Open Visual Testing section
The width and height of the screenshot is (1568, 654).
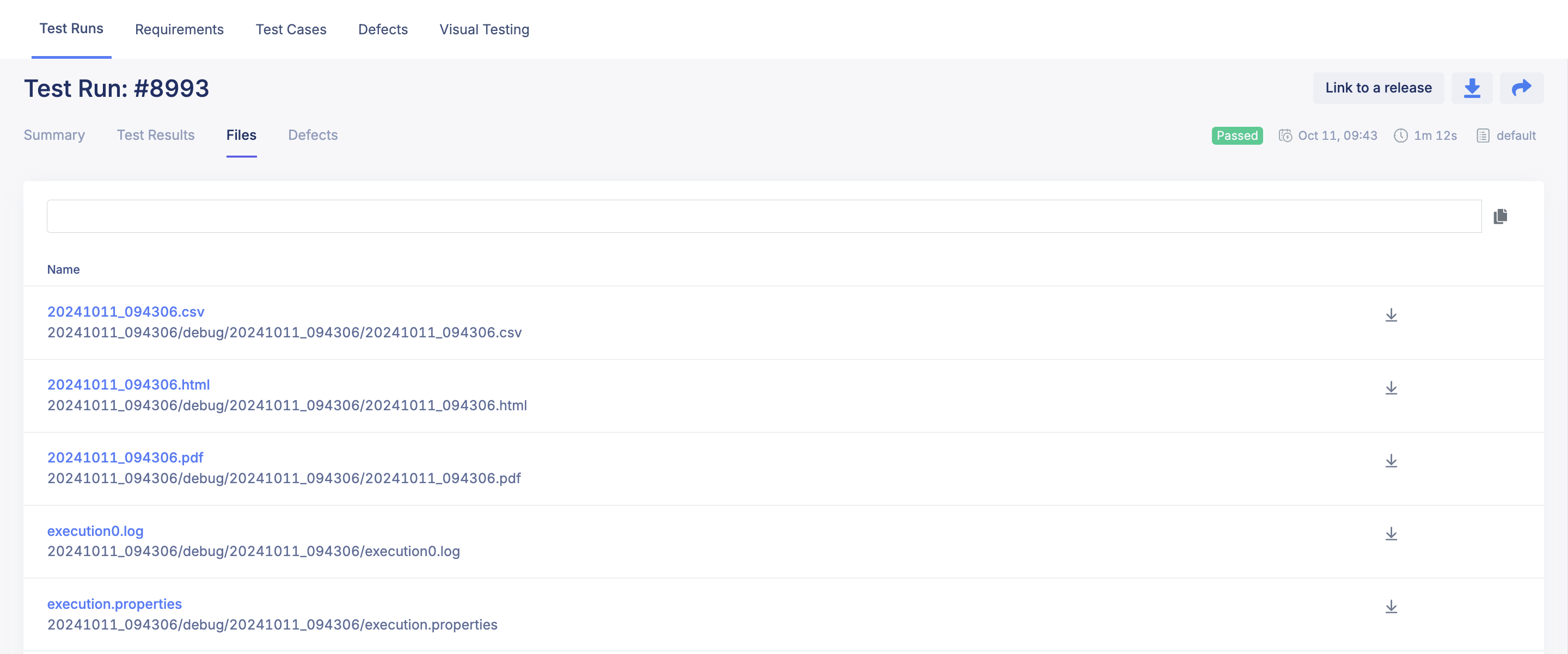484,29
